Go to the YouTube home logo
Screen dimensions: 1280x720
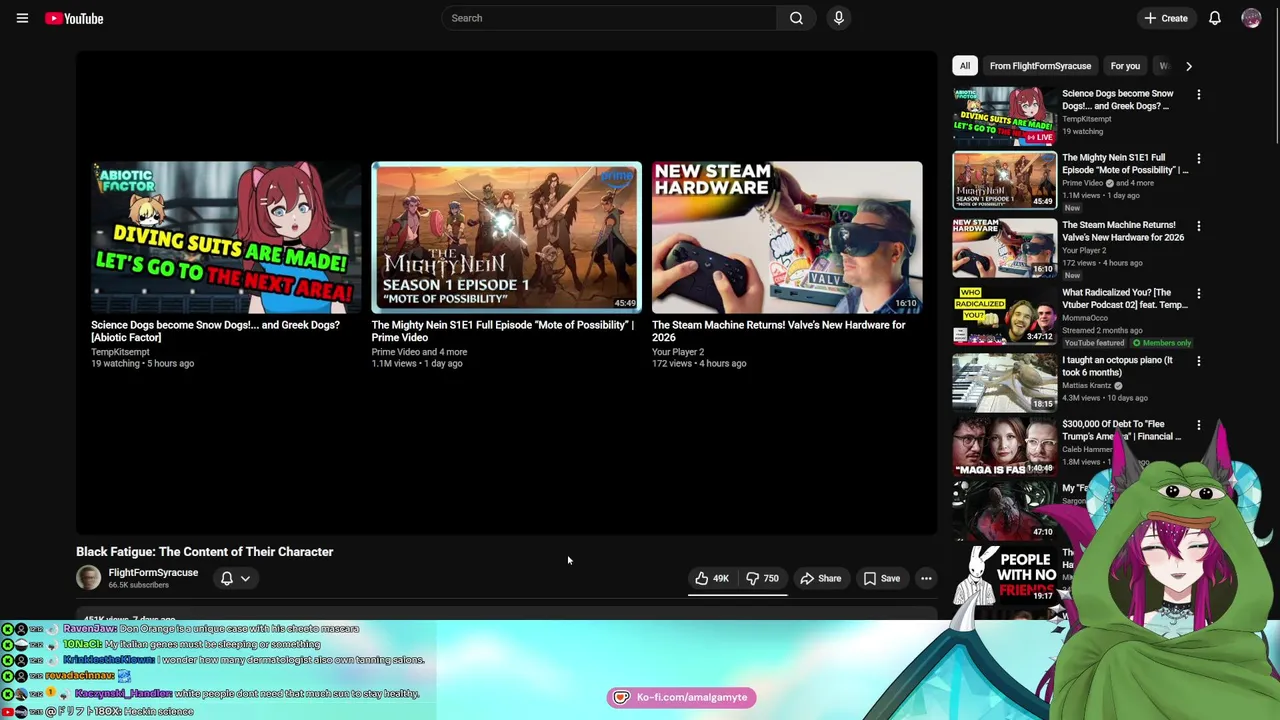[x=74, y=18]
